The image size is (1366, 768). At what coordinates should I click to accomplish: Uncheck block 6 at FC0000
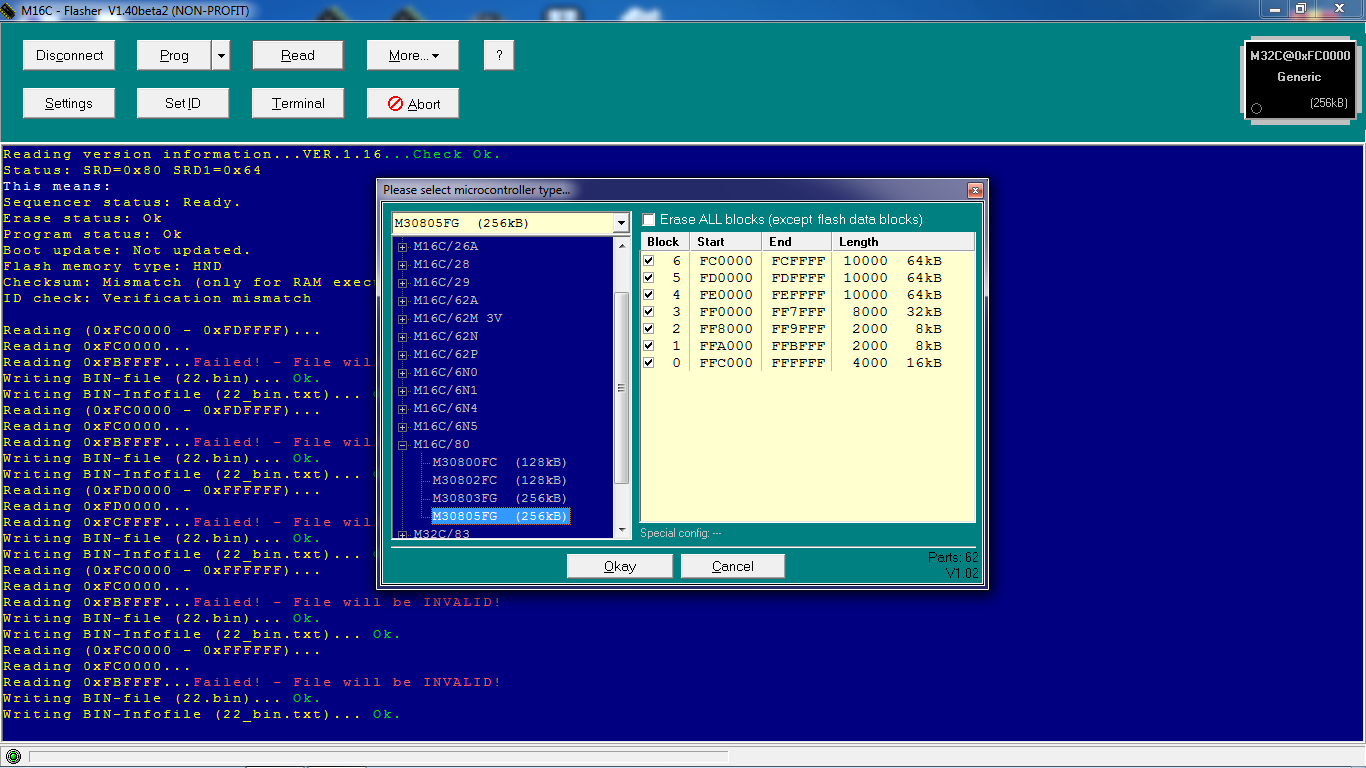[649, 261]
